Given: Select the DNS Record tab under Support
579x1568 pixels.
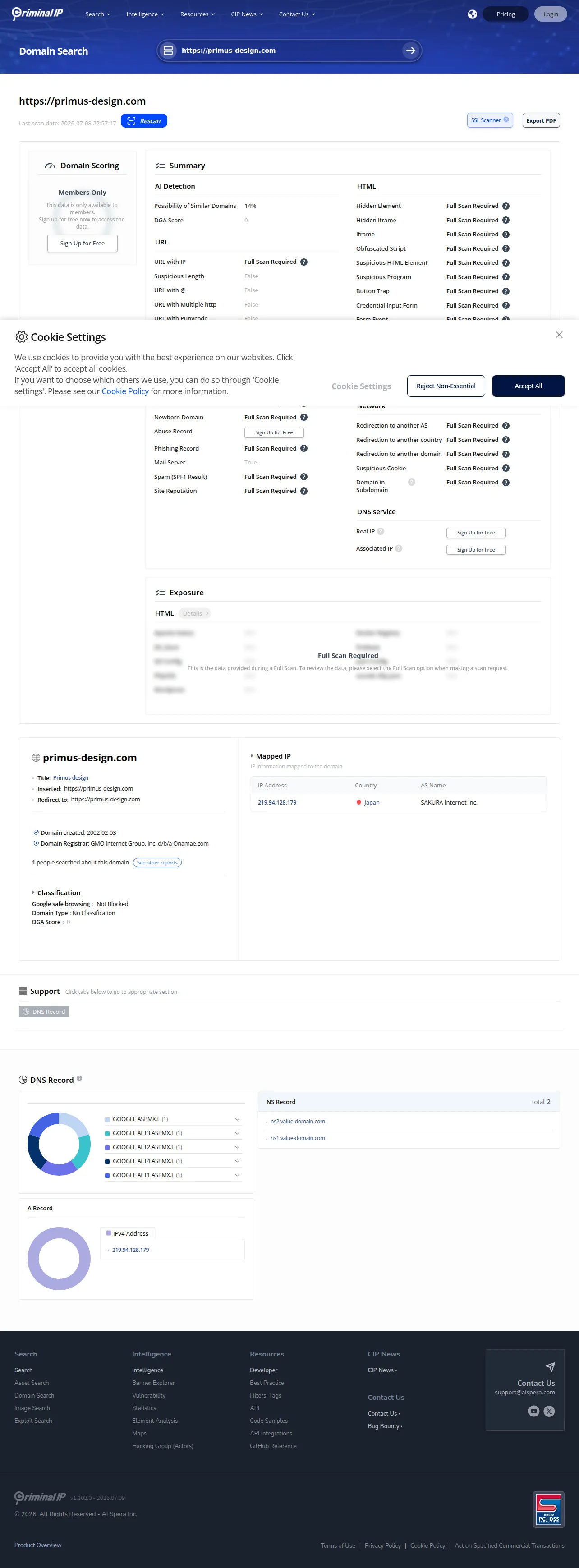Looking at the screenshot, I should (x=44, y=1012).
